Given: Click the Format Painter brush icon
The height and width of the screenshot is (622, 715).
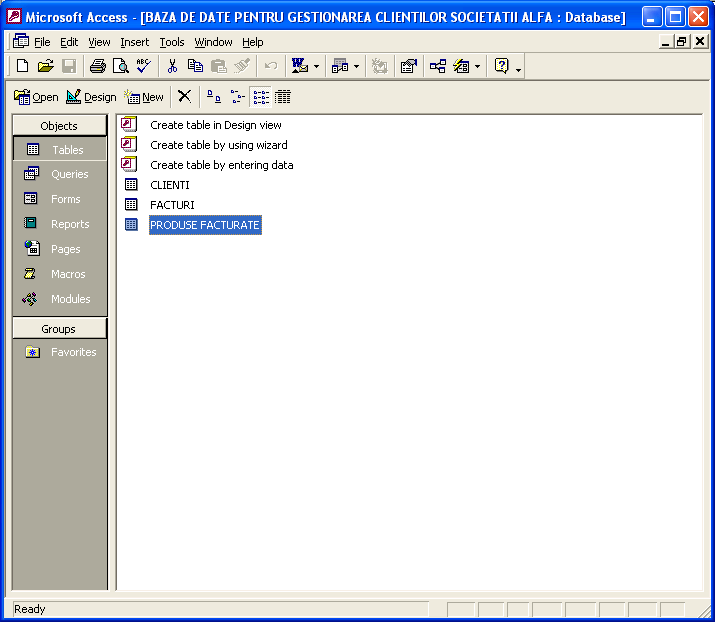Looking at the screenshot, I should tap(242, 67).
